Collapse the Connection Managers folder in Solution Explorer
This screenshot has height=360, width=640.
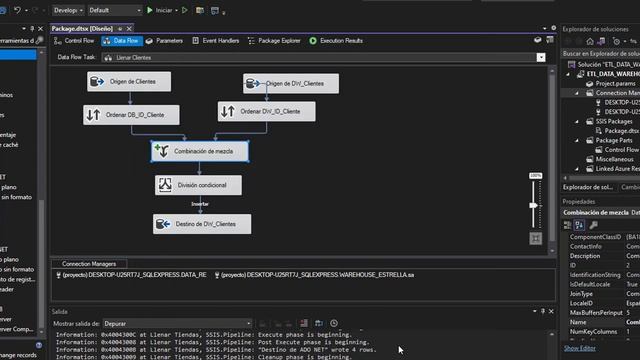(577, 93)
